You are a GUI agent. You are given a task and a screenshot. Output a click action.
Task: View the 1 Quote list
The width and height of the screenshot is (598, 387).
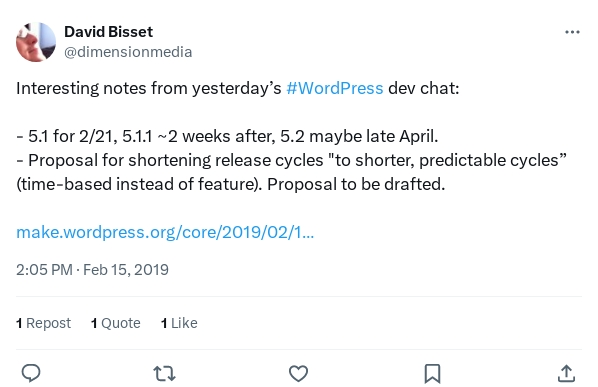[x=116, y=323]
